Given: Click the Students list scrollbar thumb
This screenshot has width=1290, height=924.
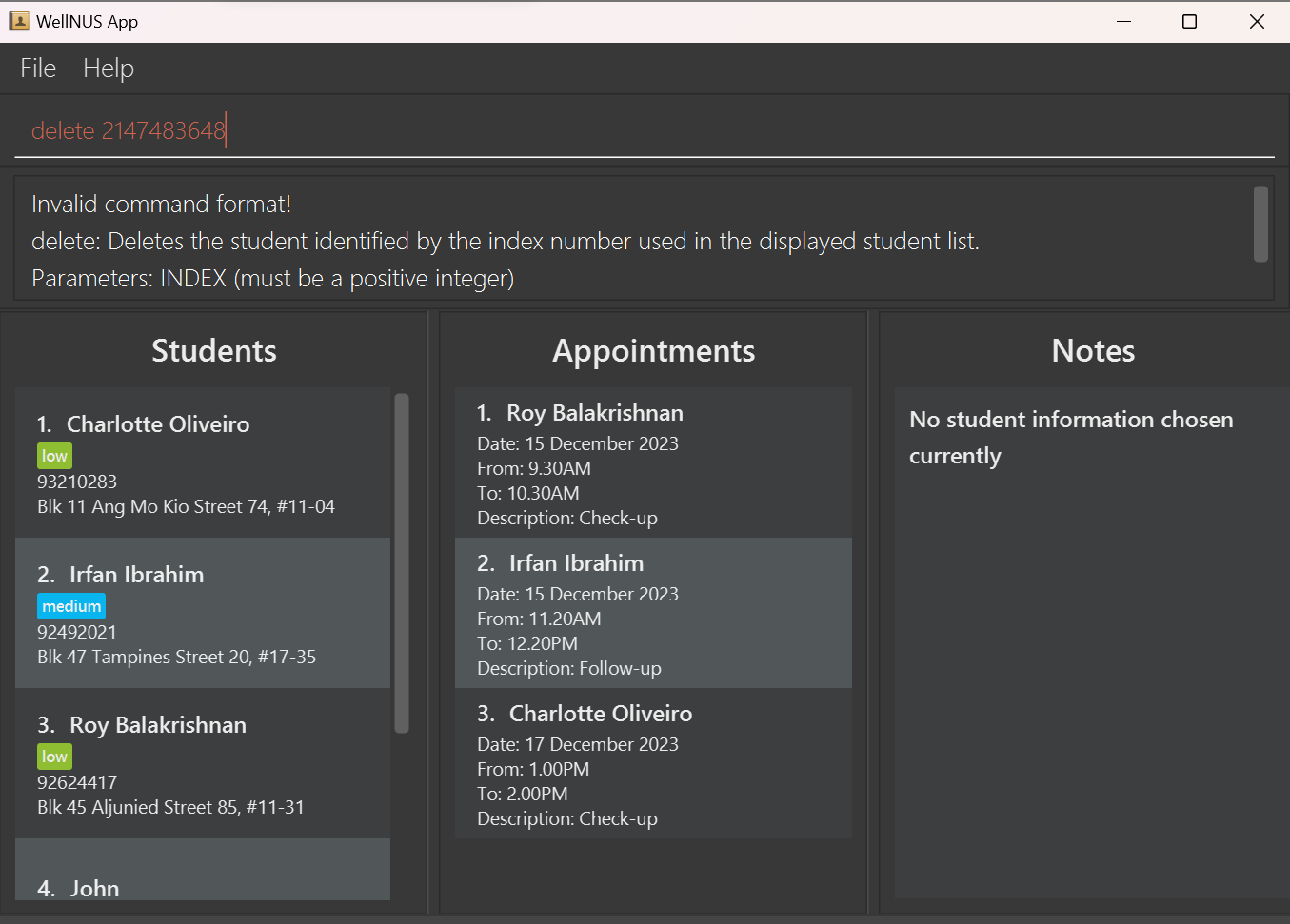Looking at the screenshot, I should [x=402, y=563].
